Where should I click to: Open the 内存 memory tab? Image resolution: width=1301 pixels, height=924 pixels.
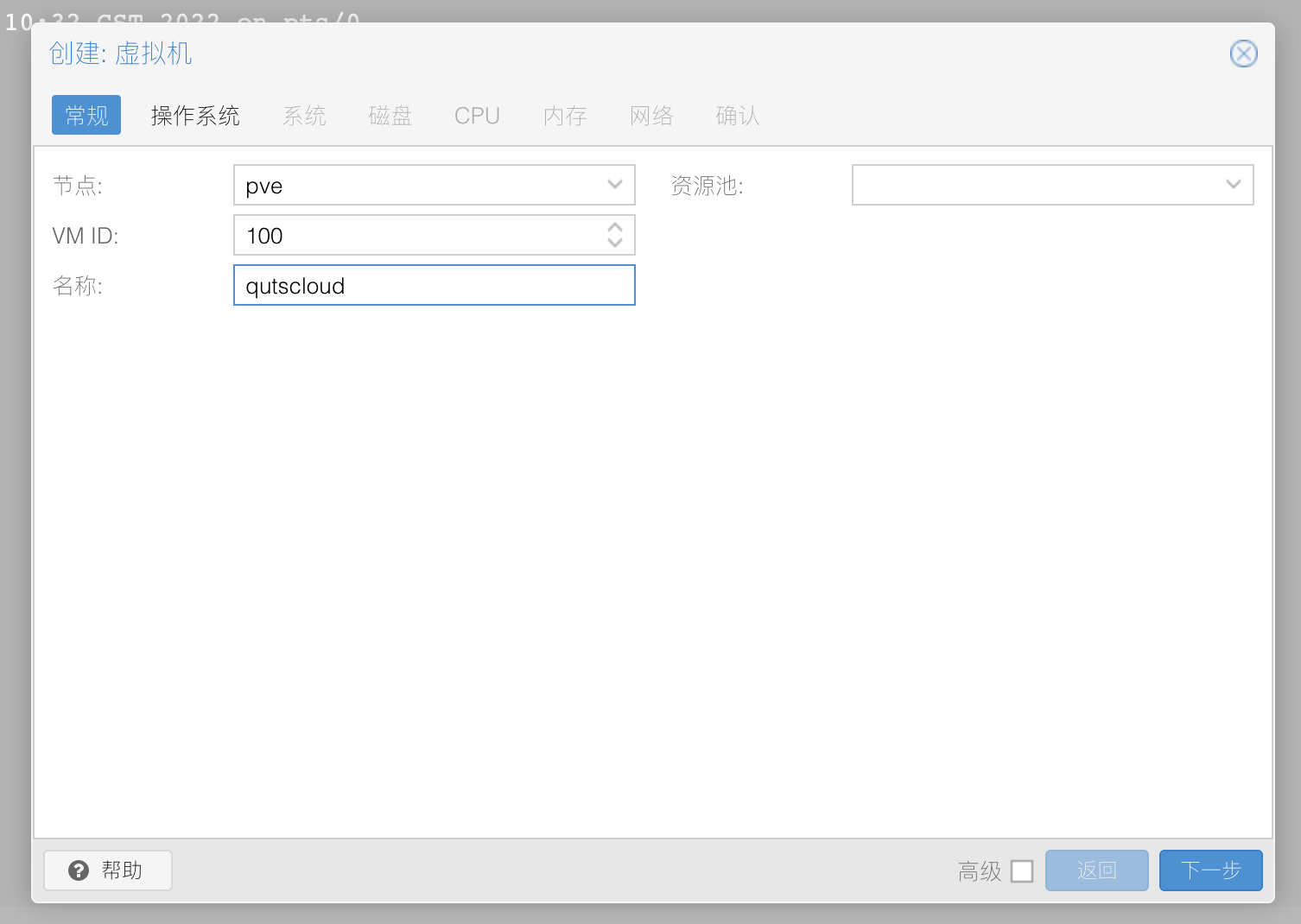coord(565,116)
